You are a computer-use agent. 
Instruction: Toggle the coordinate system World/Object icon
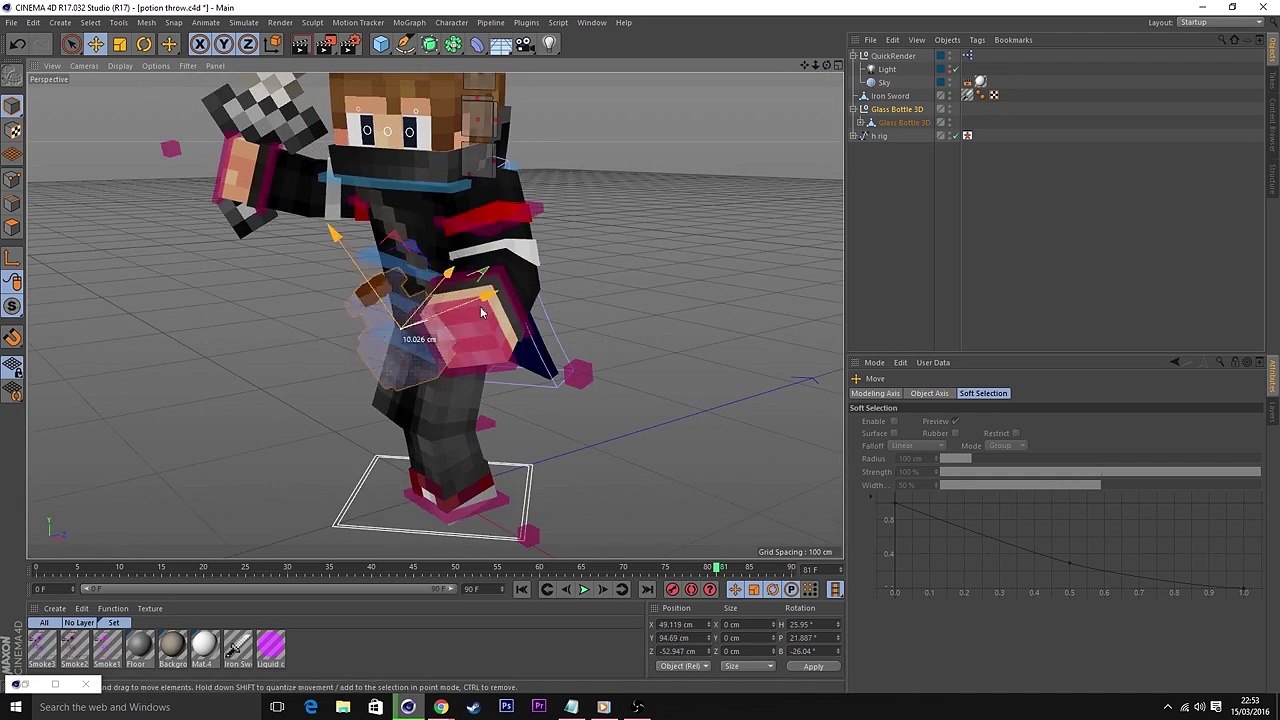pyautogui.click(x=272, y=44)
